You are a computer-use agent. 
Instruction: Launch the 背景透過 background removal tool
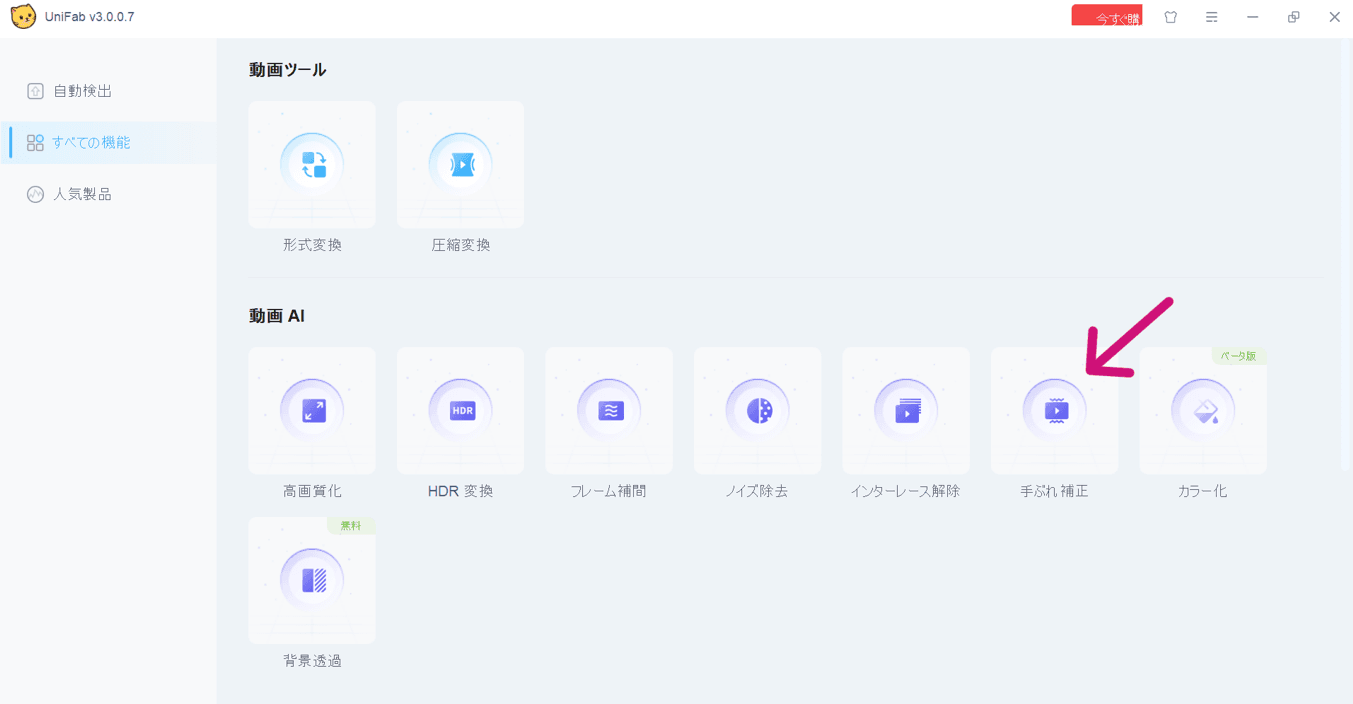point(312,581)
